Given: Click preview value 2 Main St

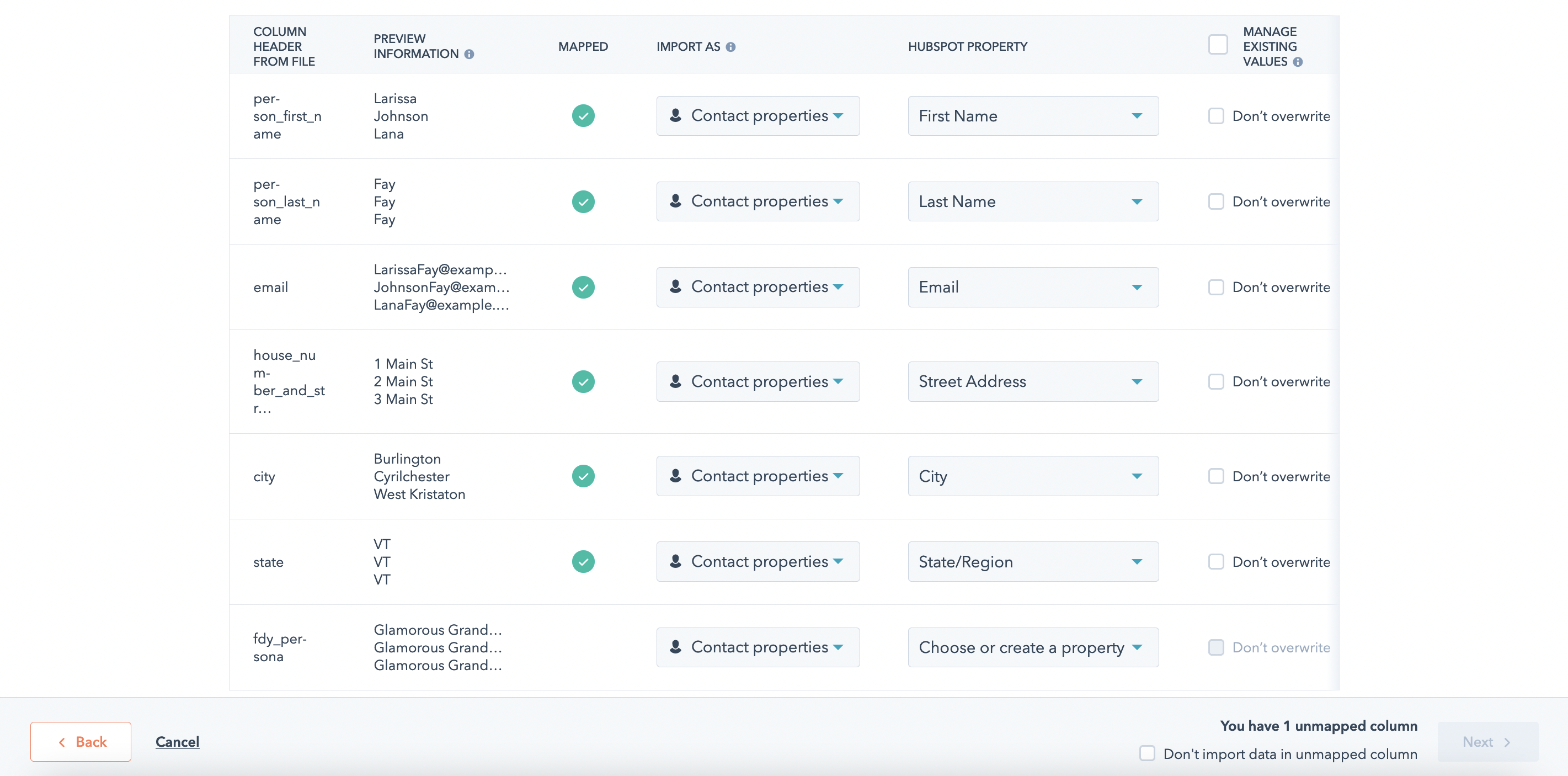Looking at the screenshot, I should click(x=403, y=381).
